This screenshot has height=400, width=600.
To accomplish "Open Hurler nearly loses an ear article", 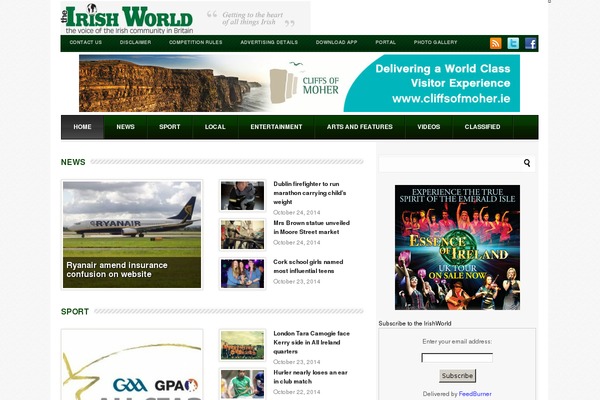I will tap(310, 377).
